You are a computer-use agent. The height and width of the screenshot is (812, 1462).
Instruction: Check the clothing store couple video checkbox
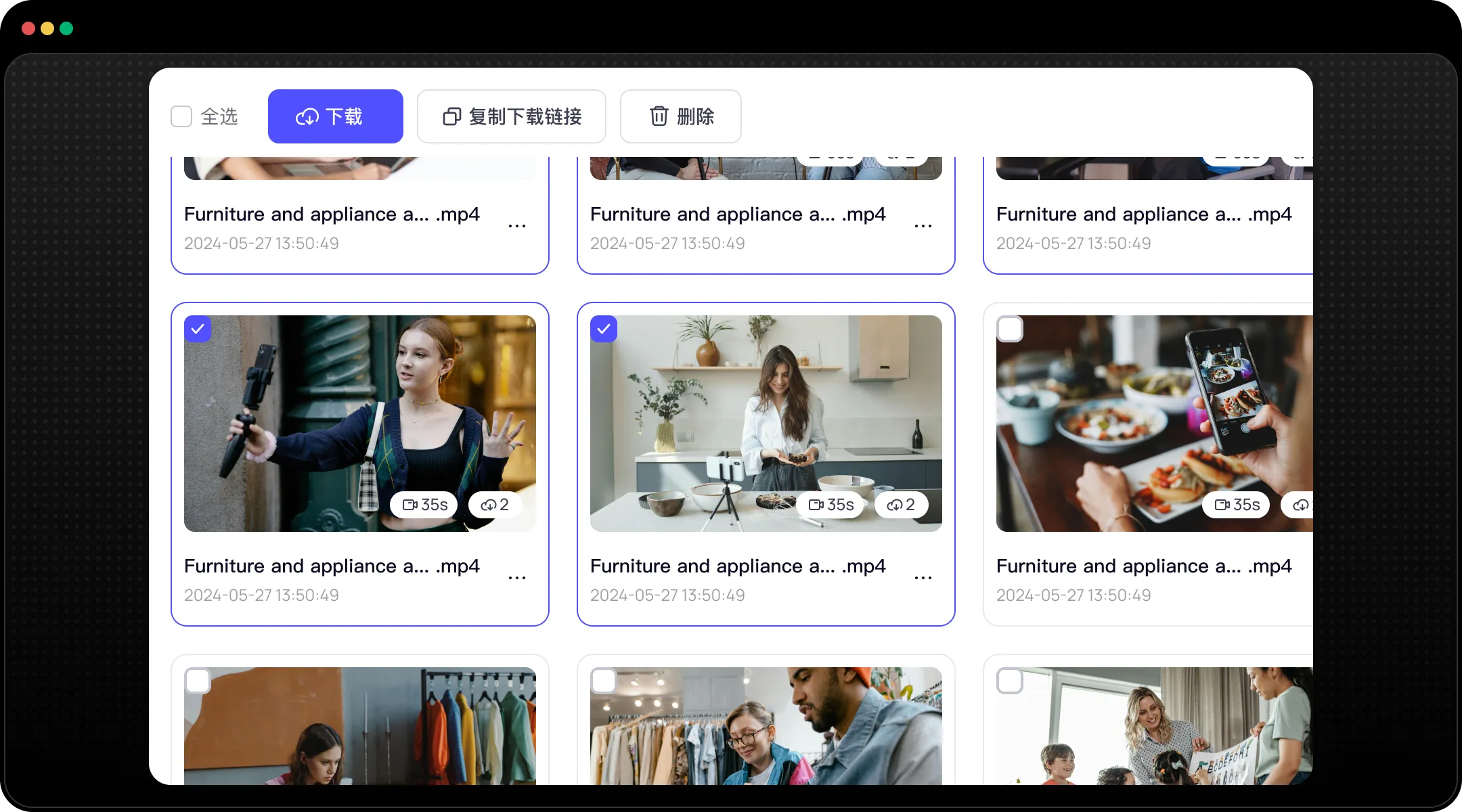tap(604, 681)
